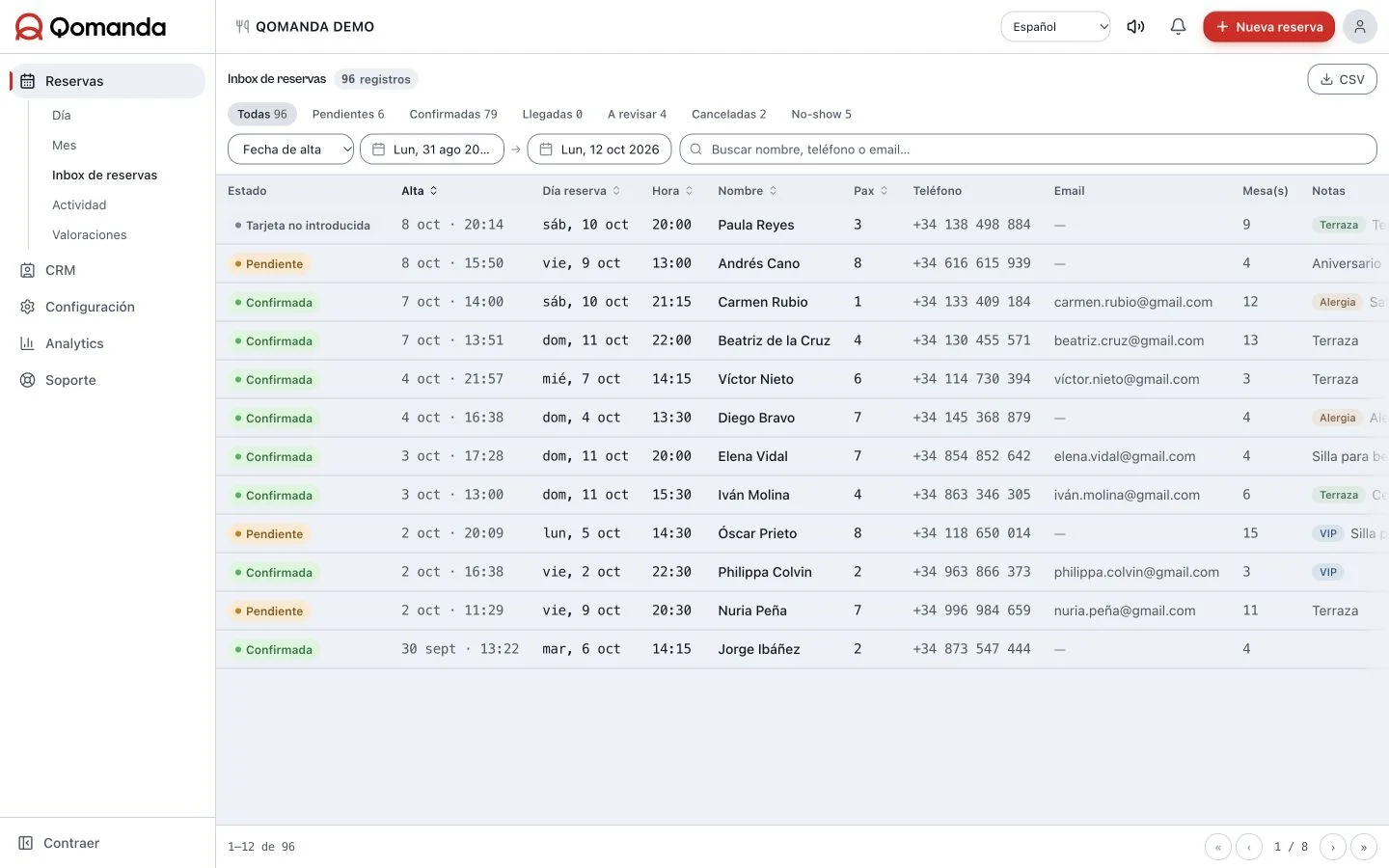Open Valoraciones in the sidebar
Image resolution: width=1389 pixels, height=868 pixels.
pyautogui.click(x=90, y=234)
